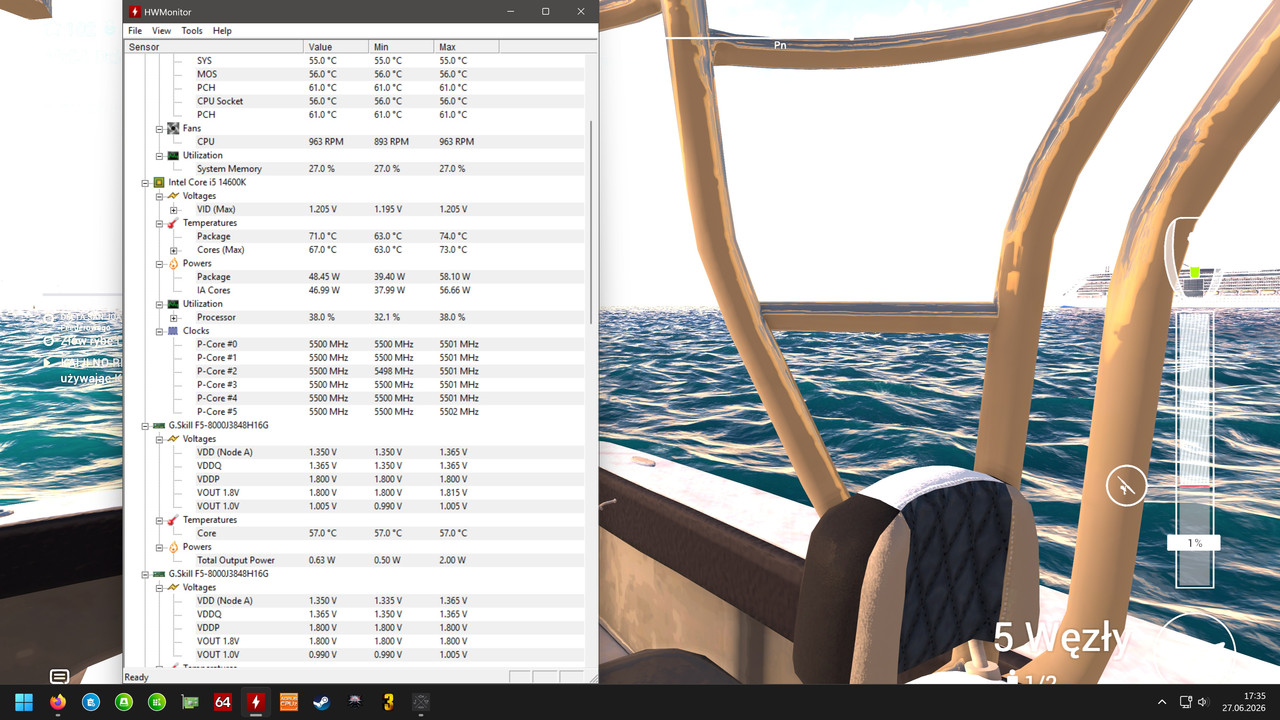Open the Help menu
The image size is (1280, 720).
[222, 31]
